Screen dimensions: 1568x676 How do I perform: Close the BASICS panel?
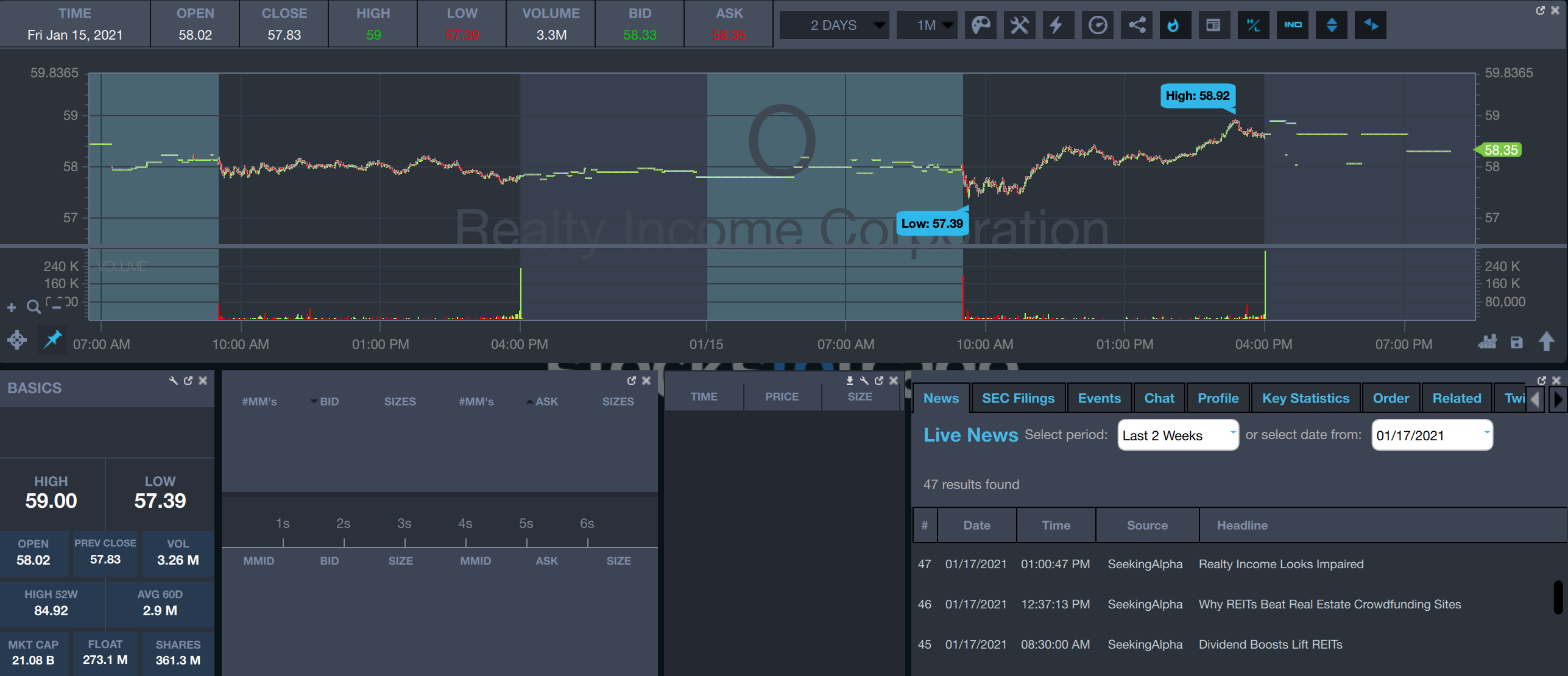pyautogui.click(x=203, y=381)
